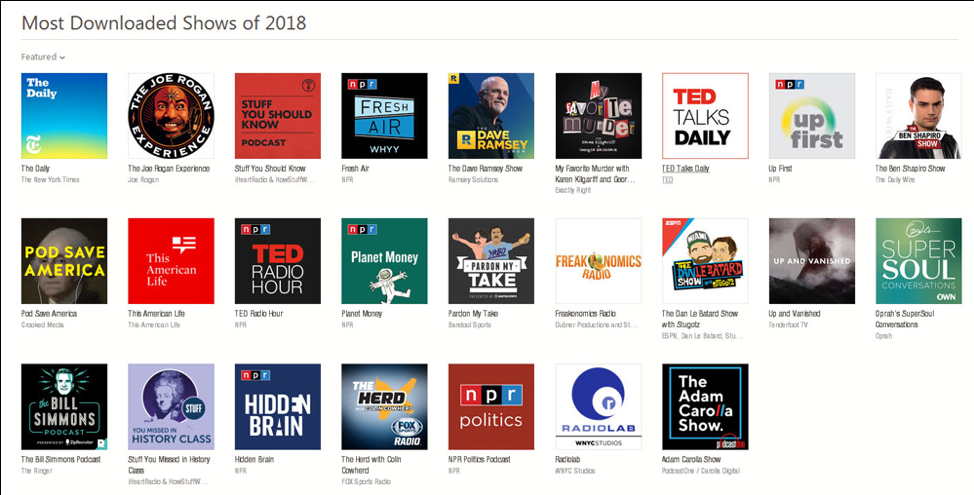The image size is (974, 495).
Task: Select Pardon My Take artwork
Action: point(491,261)
